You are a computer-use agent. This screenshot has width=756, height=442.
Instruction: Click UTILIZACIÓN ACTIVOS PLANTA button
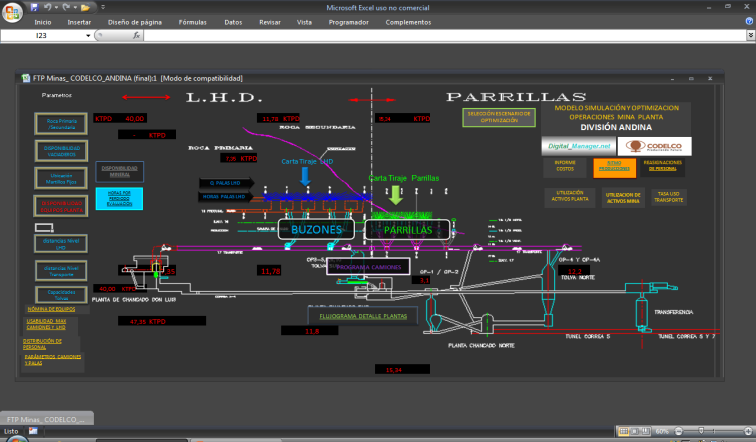pos(570,196)
